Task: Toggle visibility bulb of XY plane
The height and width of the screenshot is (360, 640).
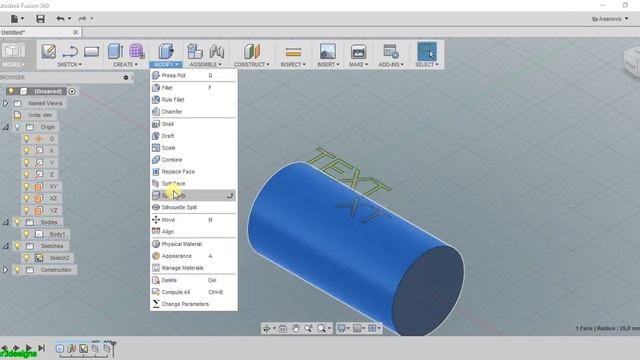Action: point(27,187)
